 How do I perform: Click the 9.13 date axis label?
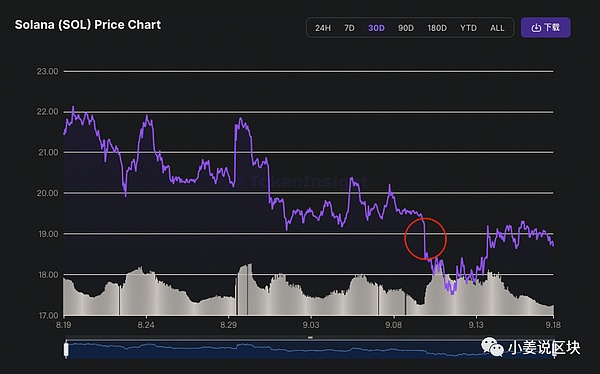tap(476, 325)
